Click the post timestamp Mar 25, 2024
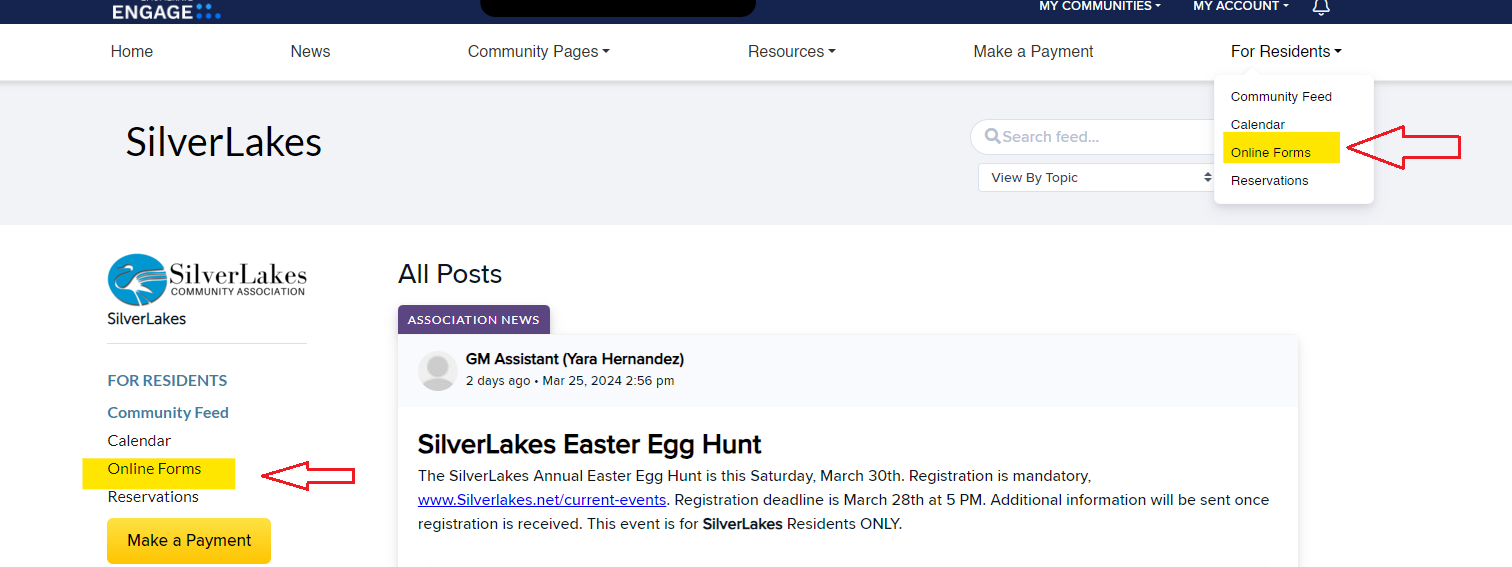 [608, 381]
